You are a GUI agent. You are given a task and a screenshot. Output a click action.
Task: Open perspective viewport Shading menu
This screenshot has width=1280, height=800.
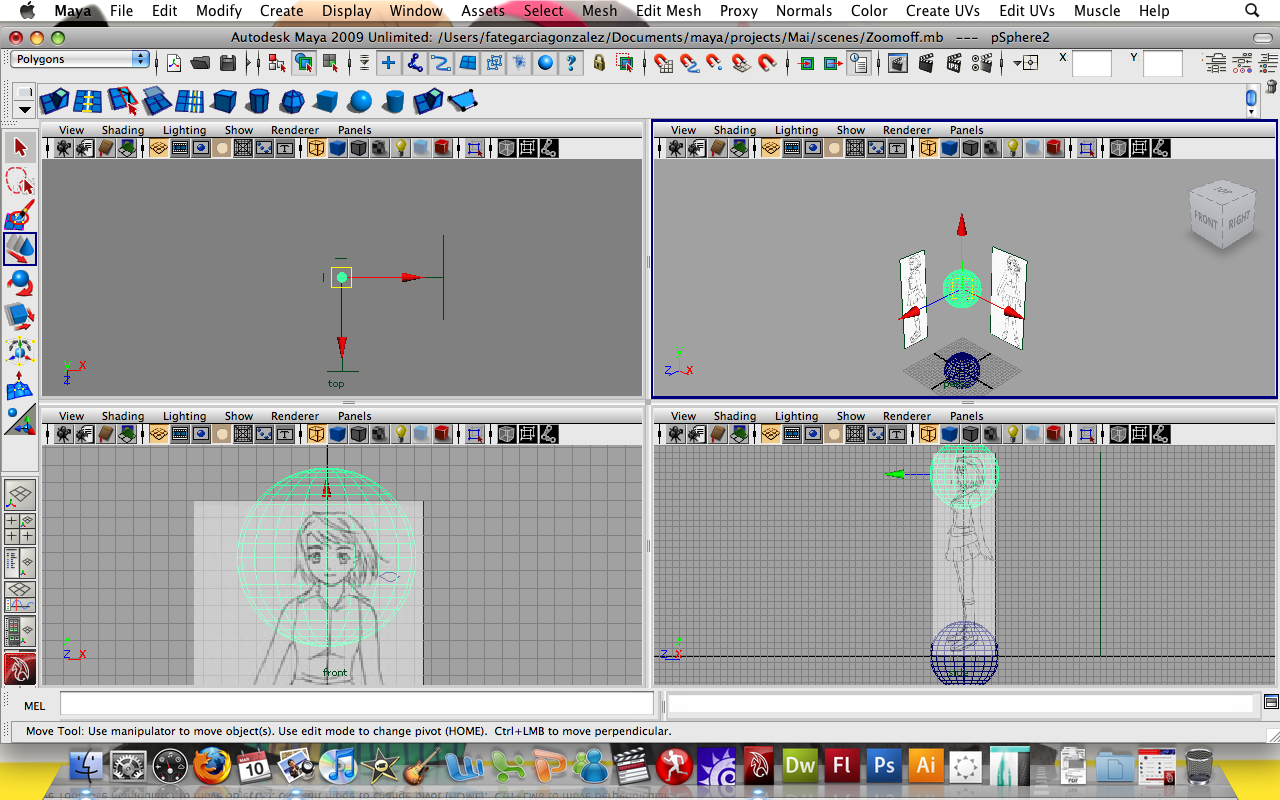[x=735, y=130]
